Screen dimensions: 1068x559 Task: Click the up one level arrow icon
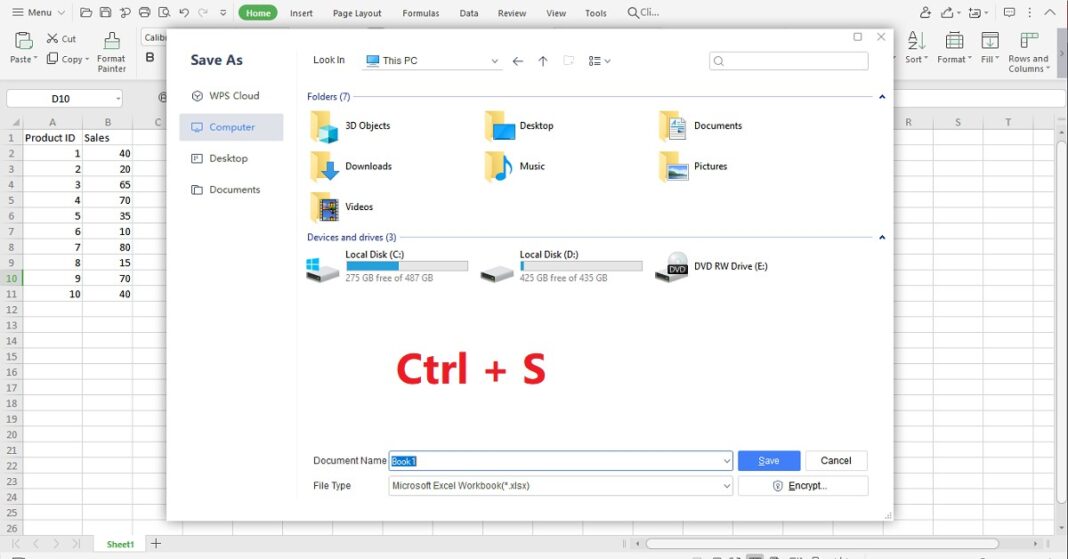point(543,61)
